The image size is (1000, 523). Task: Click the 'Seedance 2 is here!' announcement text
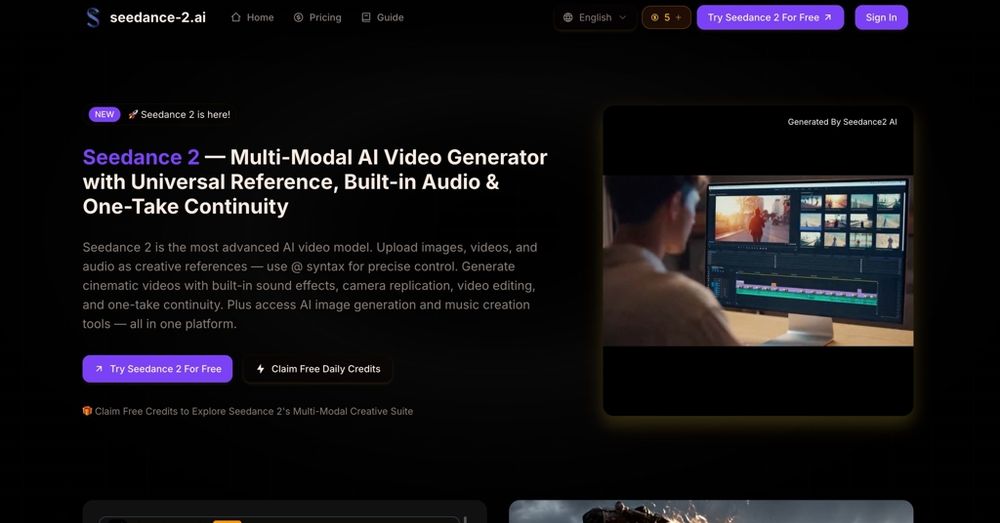186,114
